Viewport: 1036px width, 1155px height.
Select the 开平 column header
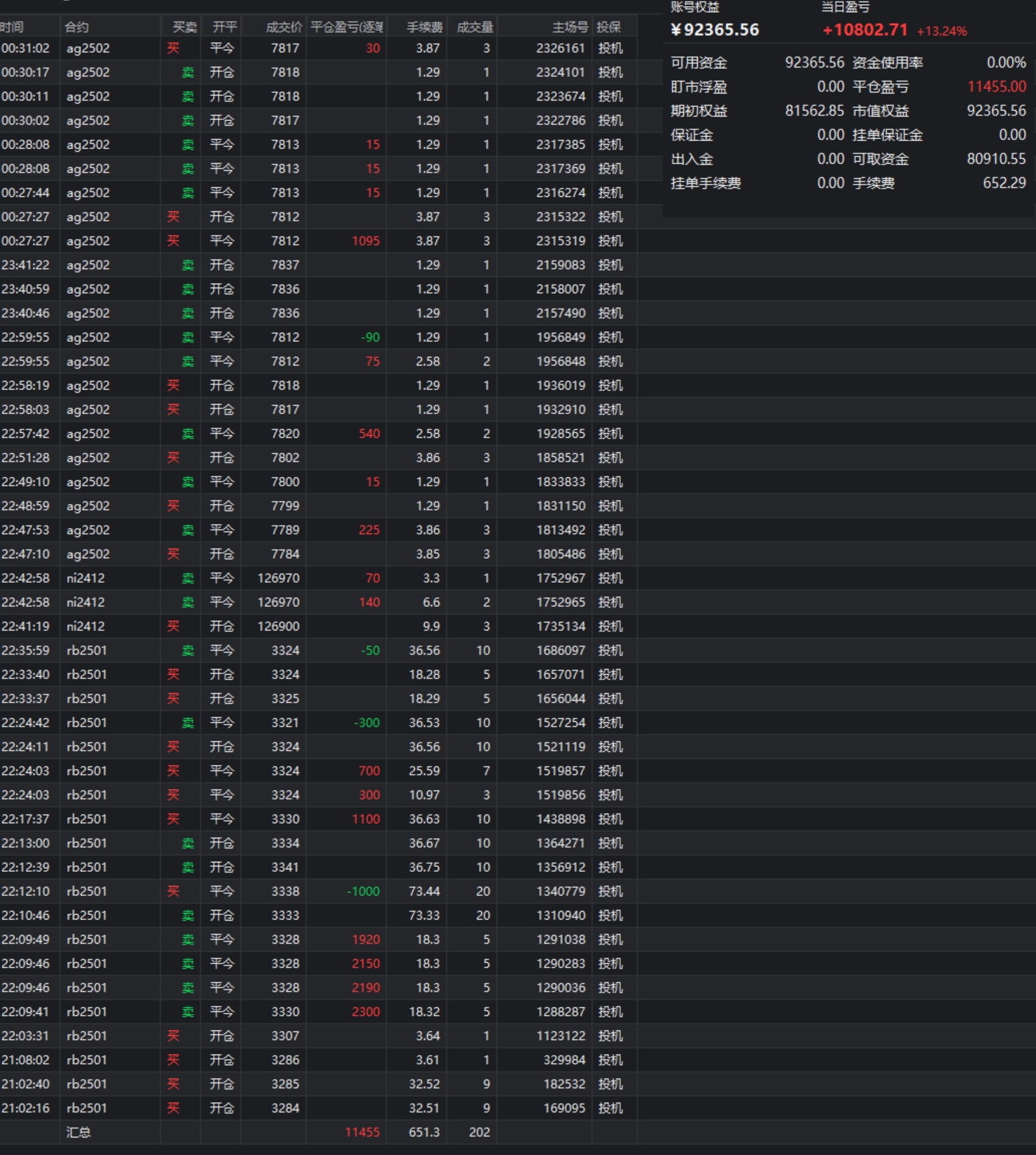click(224, 27)
